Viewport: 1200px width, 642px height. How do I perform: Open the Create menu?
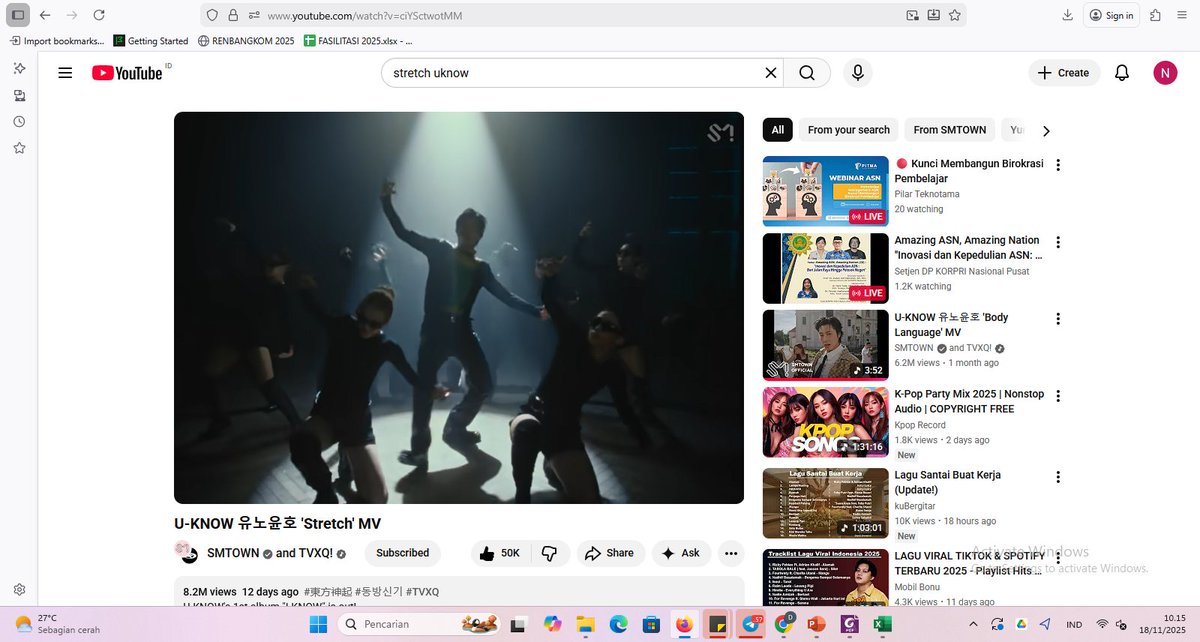tap(1064, 73)
